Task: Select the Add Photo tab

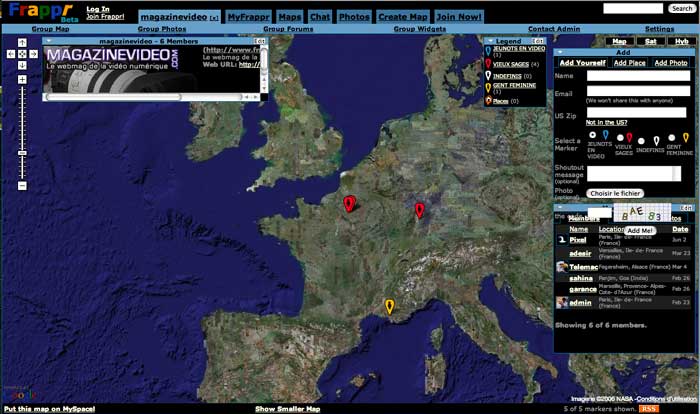Action: [671, 63]
